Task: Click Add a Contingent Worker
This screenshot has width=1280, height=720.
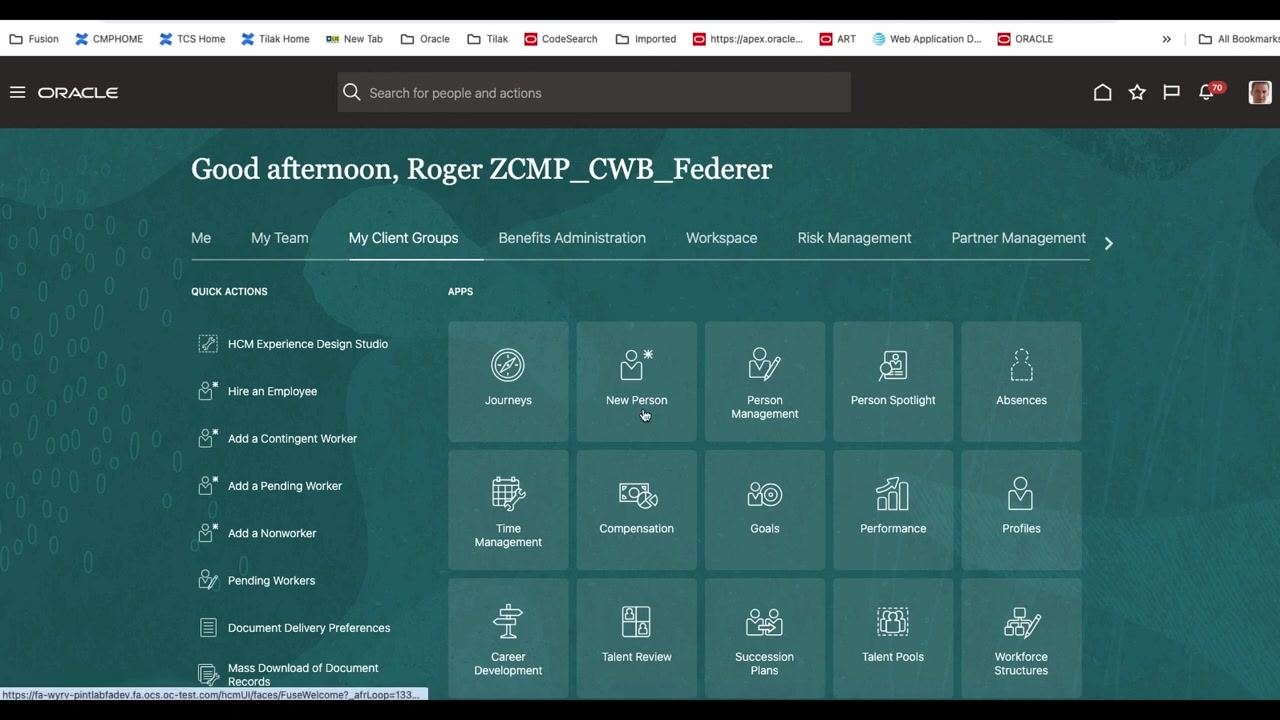Action: point(278,438)
